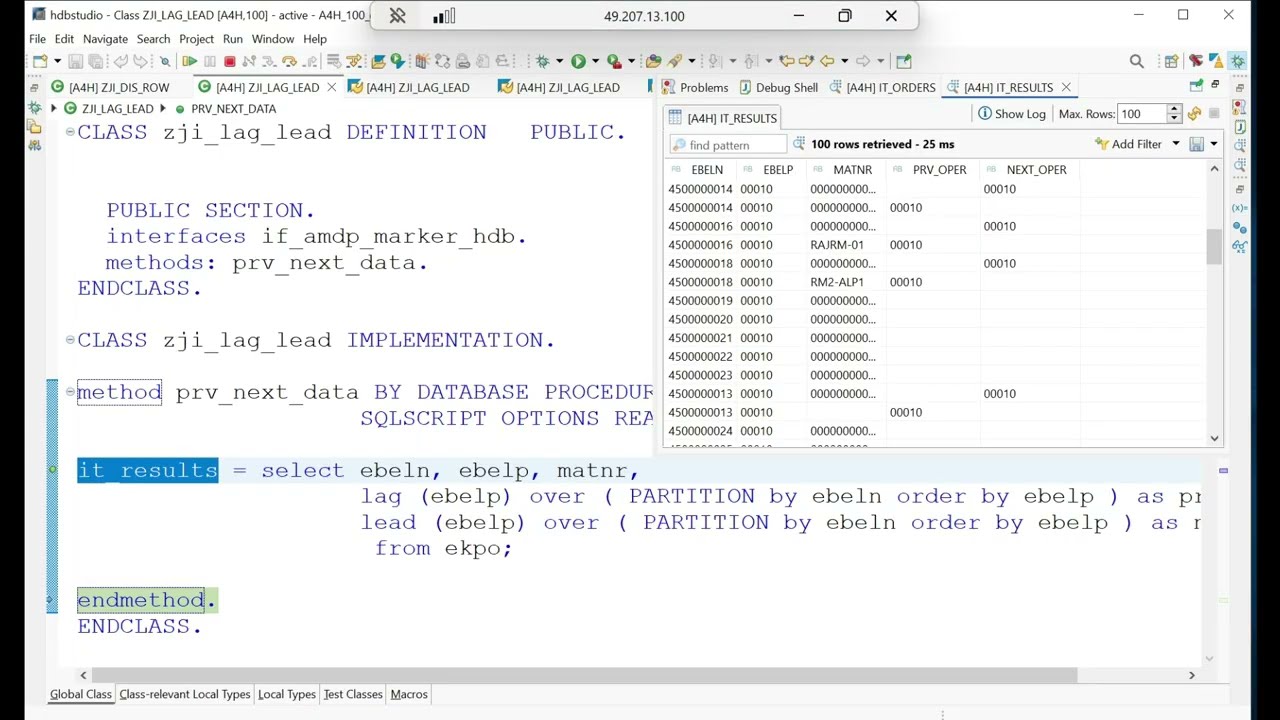Screen dimensions: 1280x720
Task: Click the red Terminate debug icon
Action: [229, 61]
